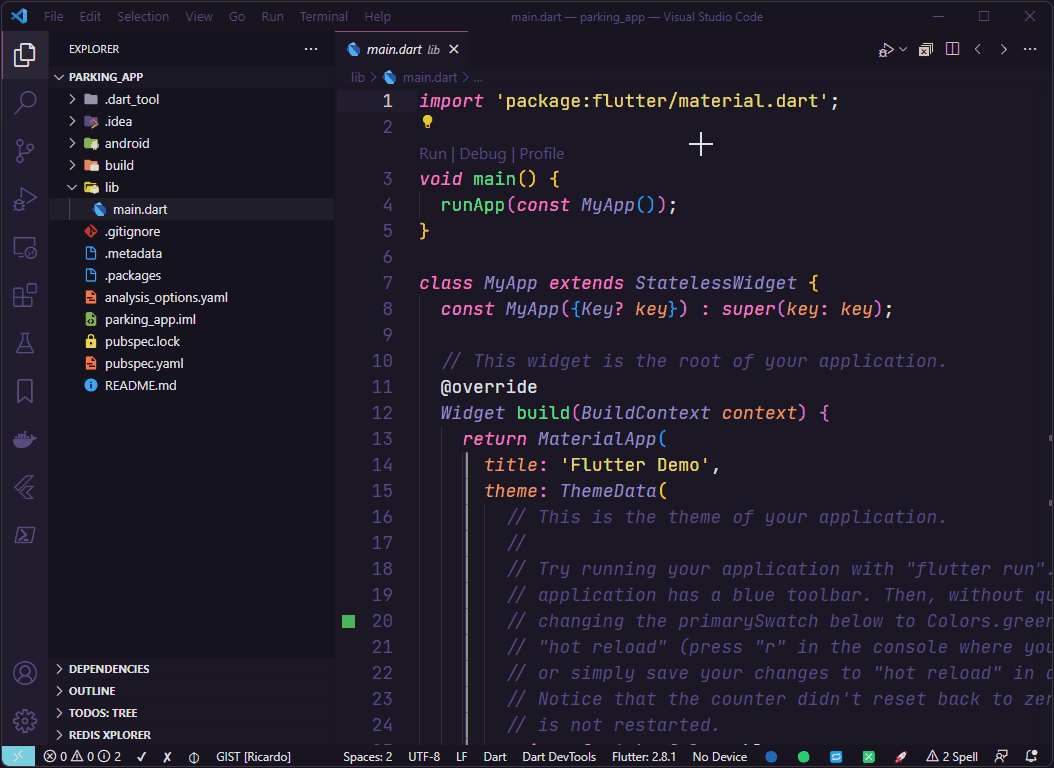The width and height of the screenshot is (1054, 768).
Task: Click the Run CodeLens above main()
Action: (x=432, y=154)
